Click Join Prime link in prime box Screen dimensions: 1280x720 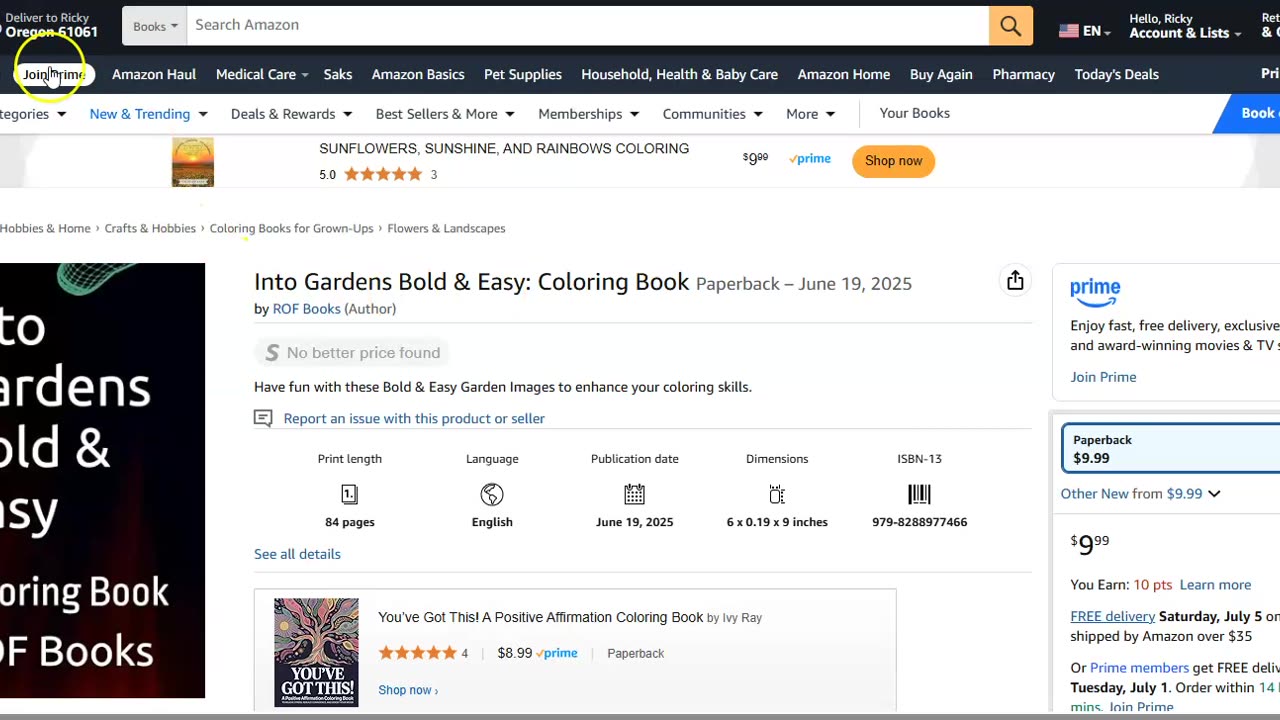pos(1103,377)
